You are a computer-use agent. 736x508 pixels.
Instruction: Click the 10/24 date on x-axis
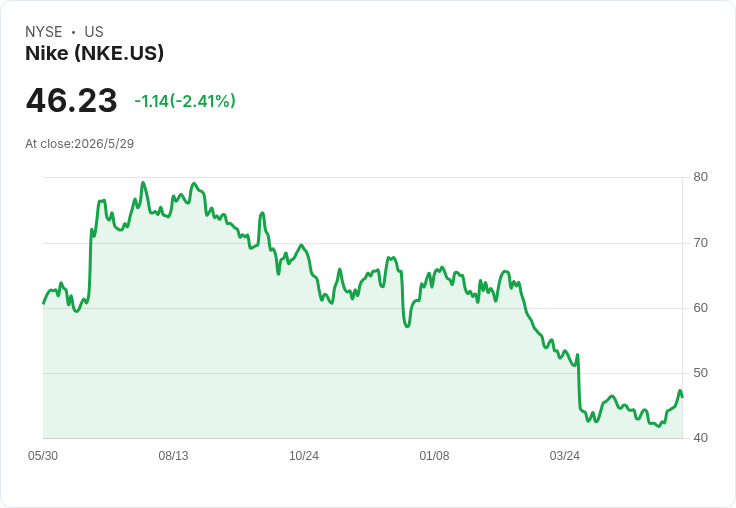304,455
